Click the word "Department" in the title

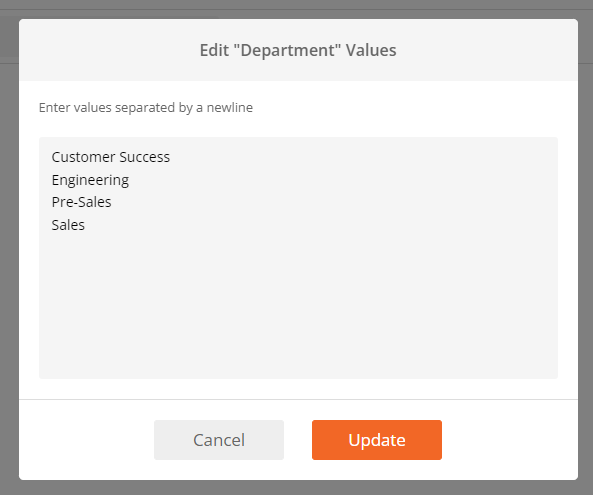point(287,50)
